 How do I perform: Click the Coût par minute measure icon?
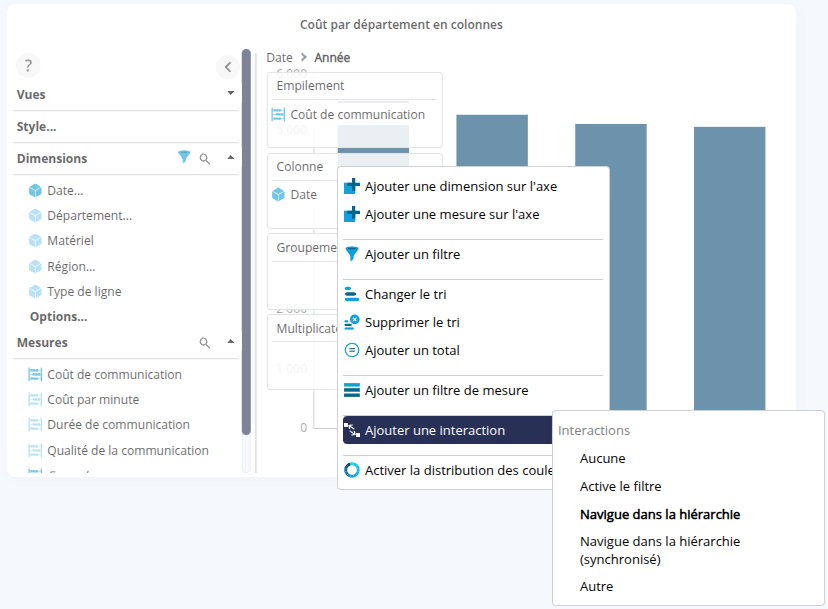35,400
